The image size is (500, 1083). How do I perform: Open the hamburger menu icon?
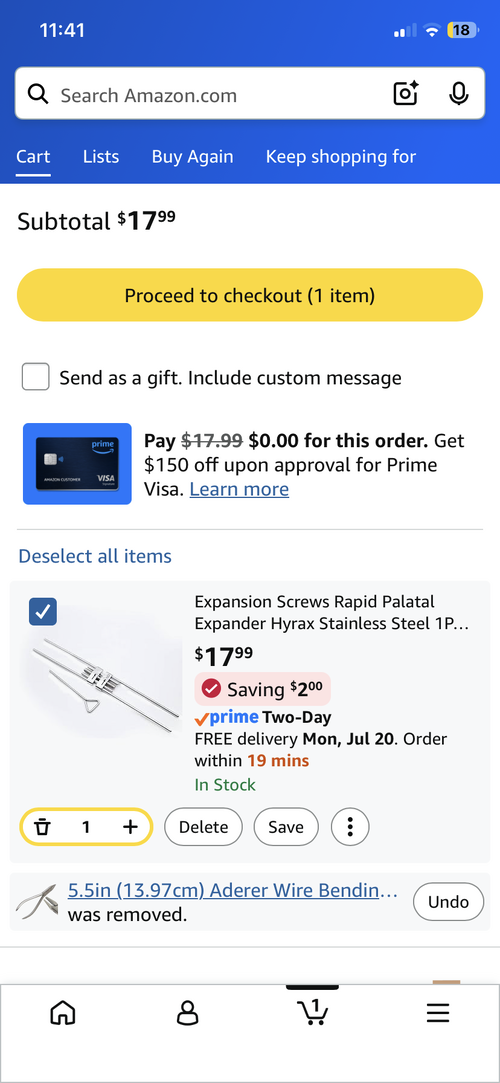[x=438, y=1013]
